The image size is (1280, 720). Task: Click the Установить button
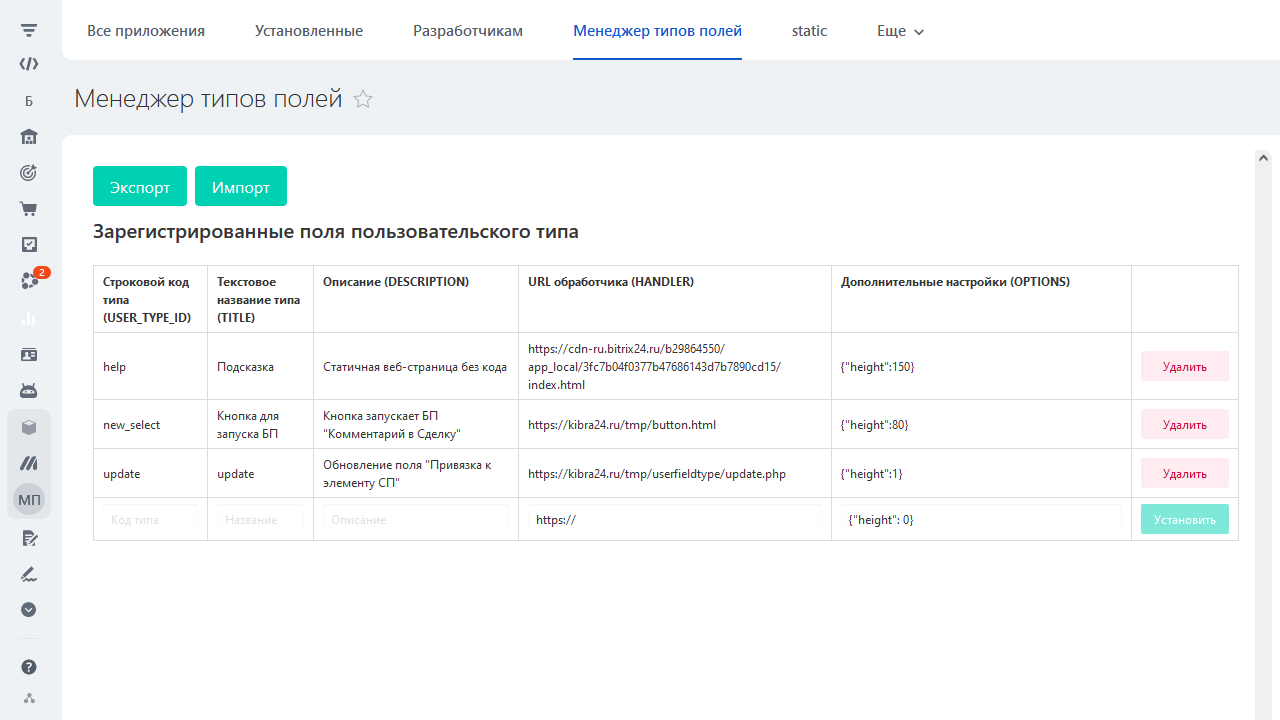pyautogui.click(x=1184, y=520)
